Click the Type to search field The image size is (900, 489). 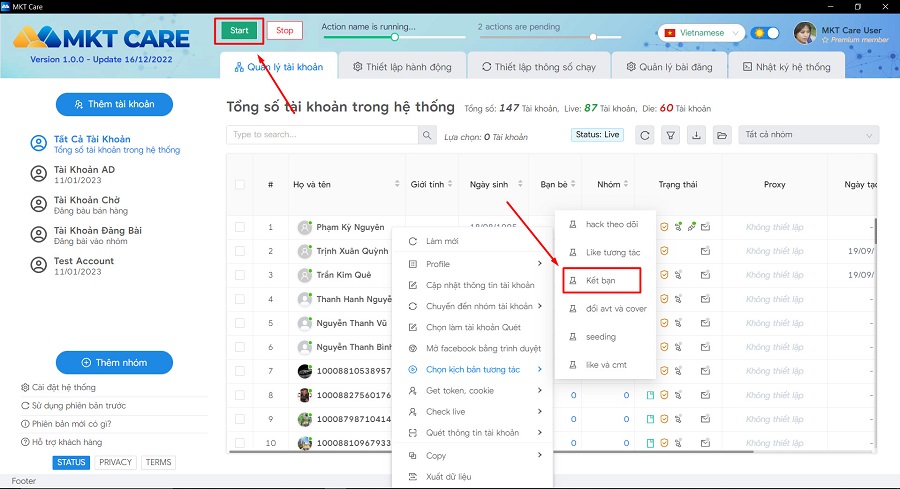(x=322, y=135)
